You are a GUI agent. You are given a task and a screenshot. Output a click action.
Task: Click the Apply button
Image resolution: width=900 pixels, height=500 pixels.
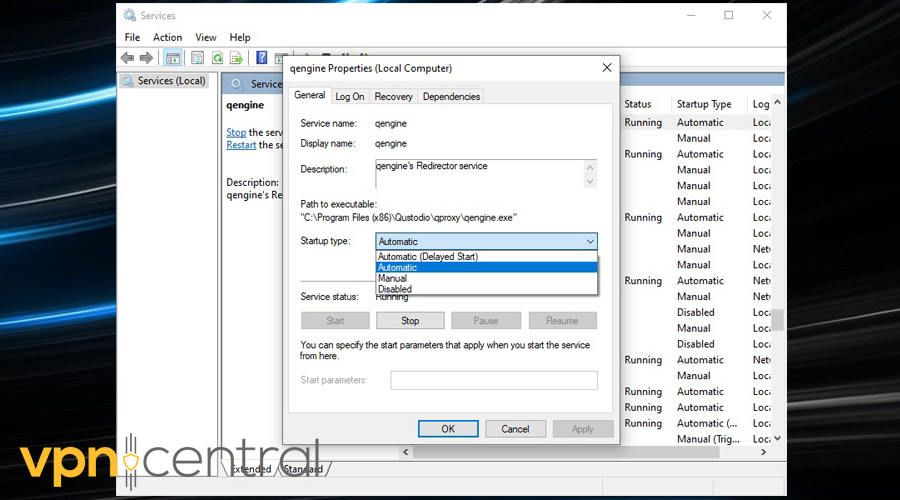(583, 429)
